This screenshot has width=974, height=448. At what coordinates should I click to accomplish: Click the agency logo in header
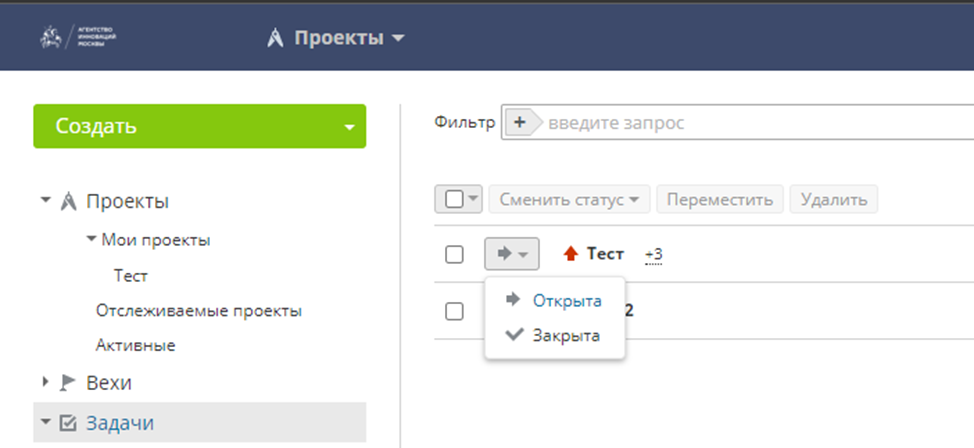point(78,39)
